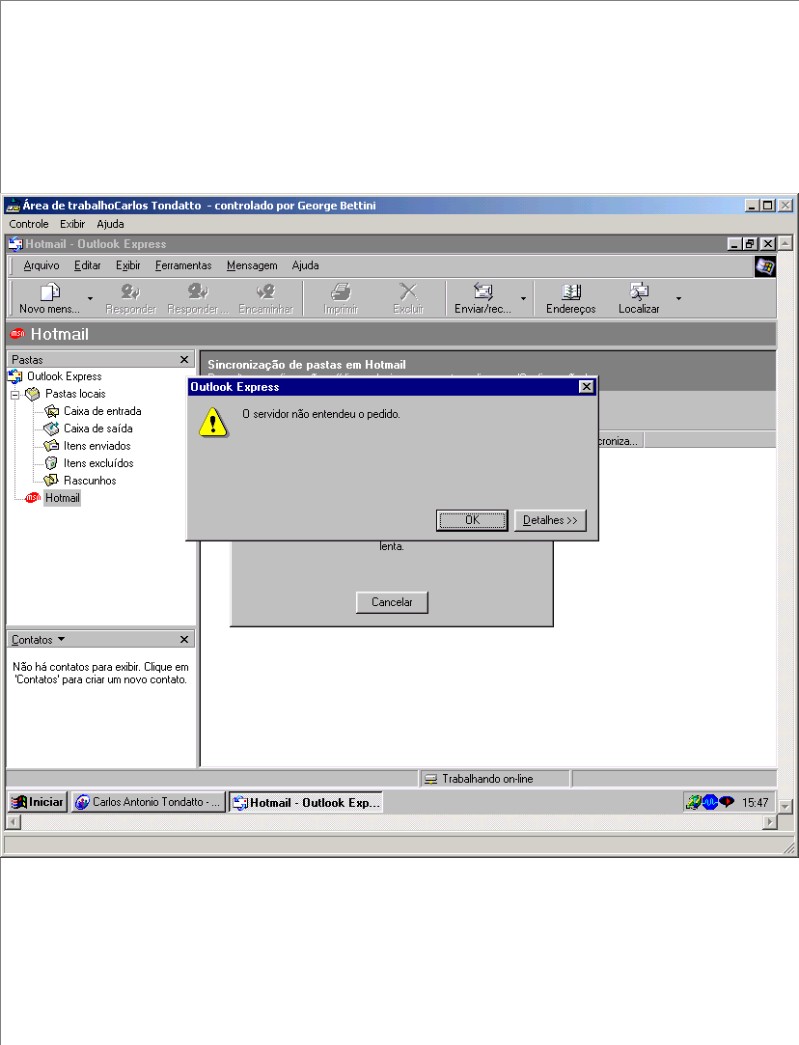The width and height of the screenshot is (799, 1045).
Task: Click the Excluir toolbar icon
Action: [408, 298]
